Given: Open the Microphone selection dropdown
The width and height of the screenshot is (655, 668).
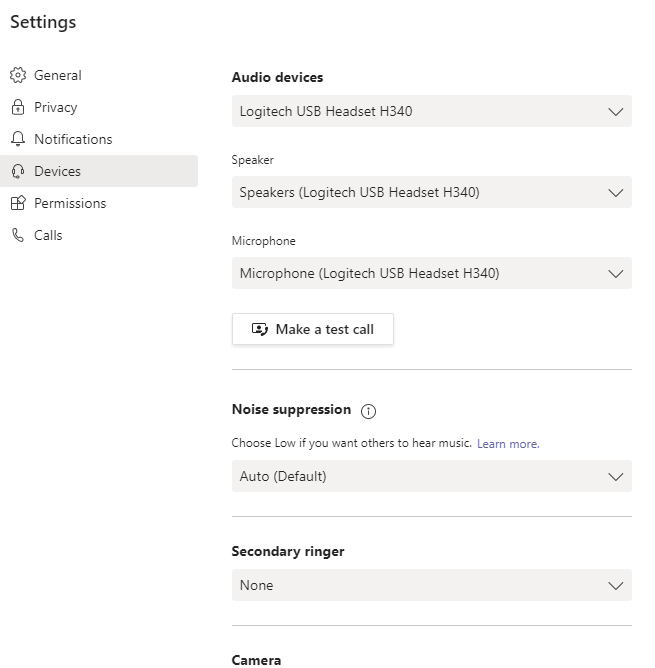Looking at the screenshot, I should click(x=431, y=273).
